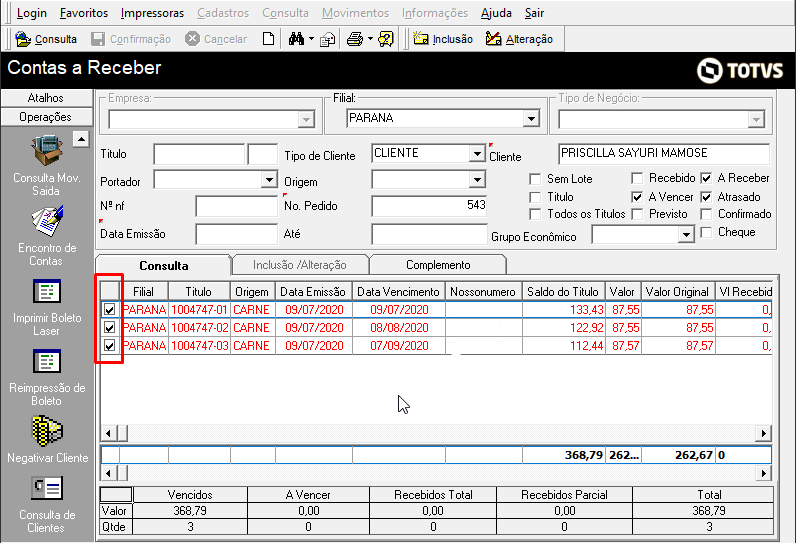Click the help question mark icon
The height and width of the screenshot is (543, 796).
tap(386, 39)
